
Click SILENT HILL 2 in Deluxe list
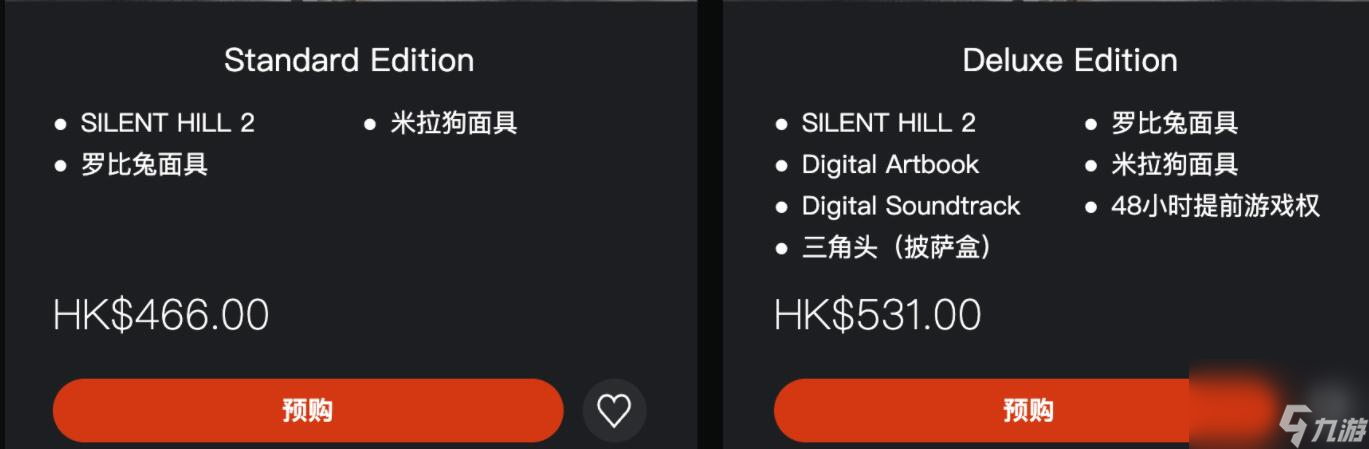point(889,123)
